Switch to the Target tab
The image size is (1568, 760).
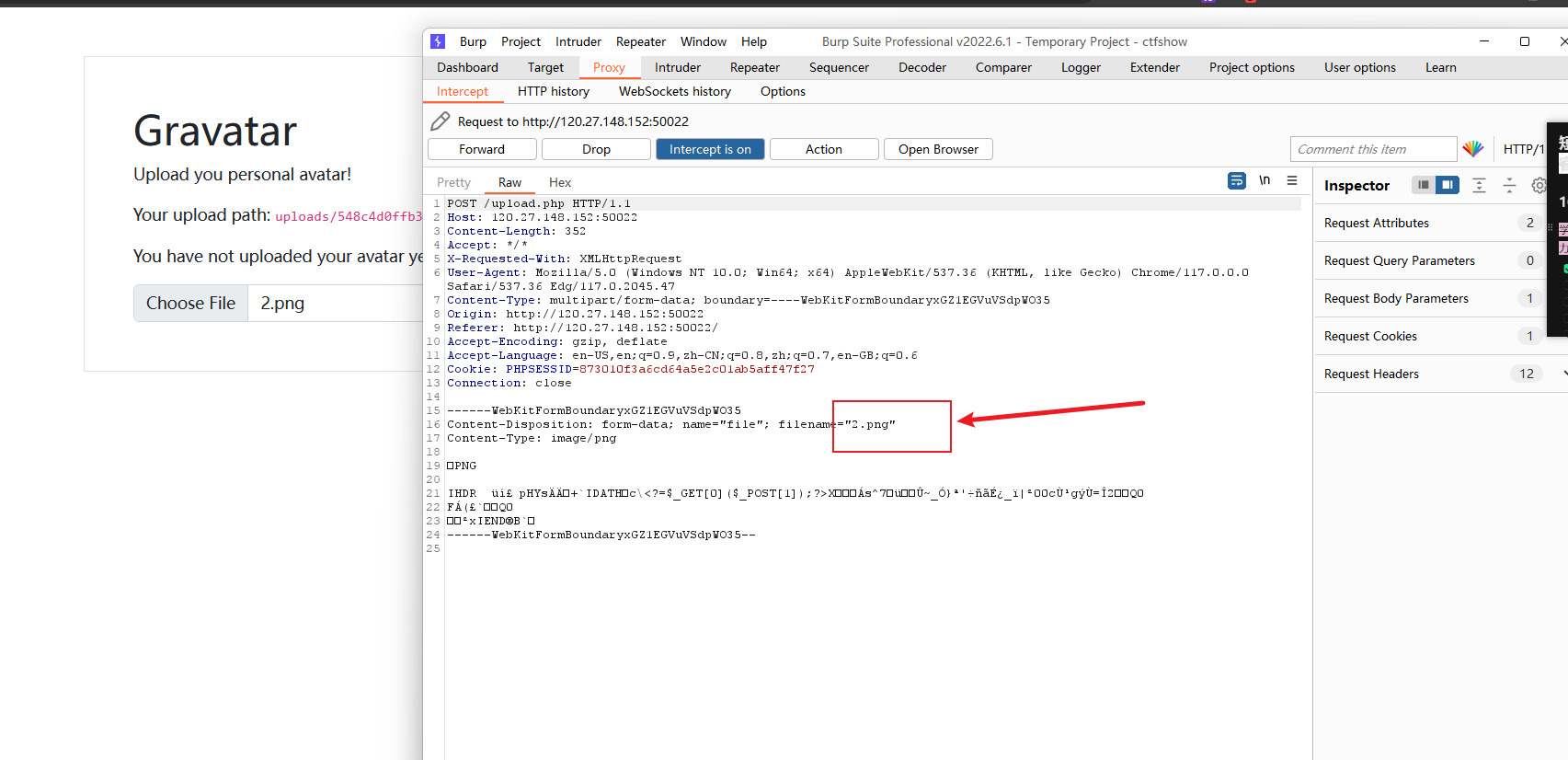pos(545,67)
